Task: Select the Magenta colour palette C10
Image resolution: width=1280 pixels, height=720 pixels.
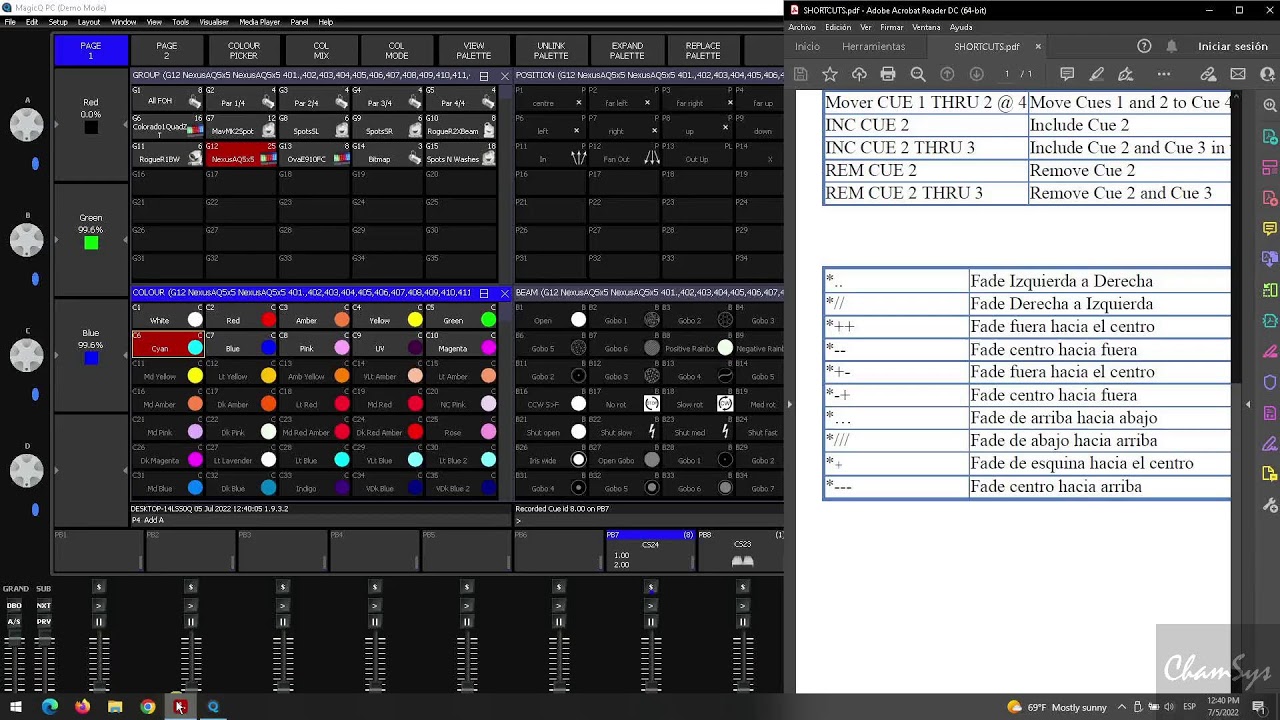Action: [461, 344]
